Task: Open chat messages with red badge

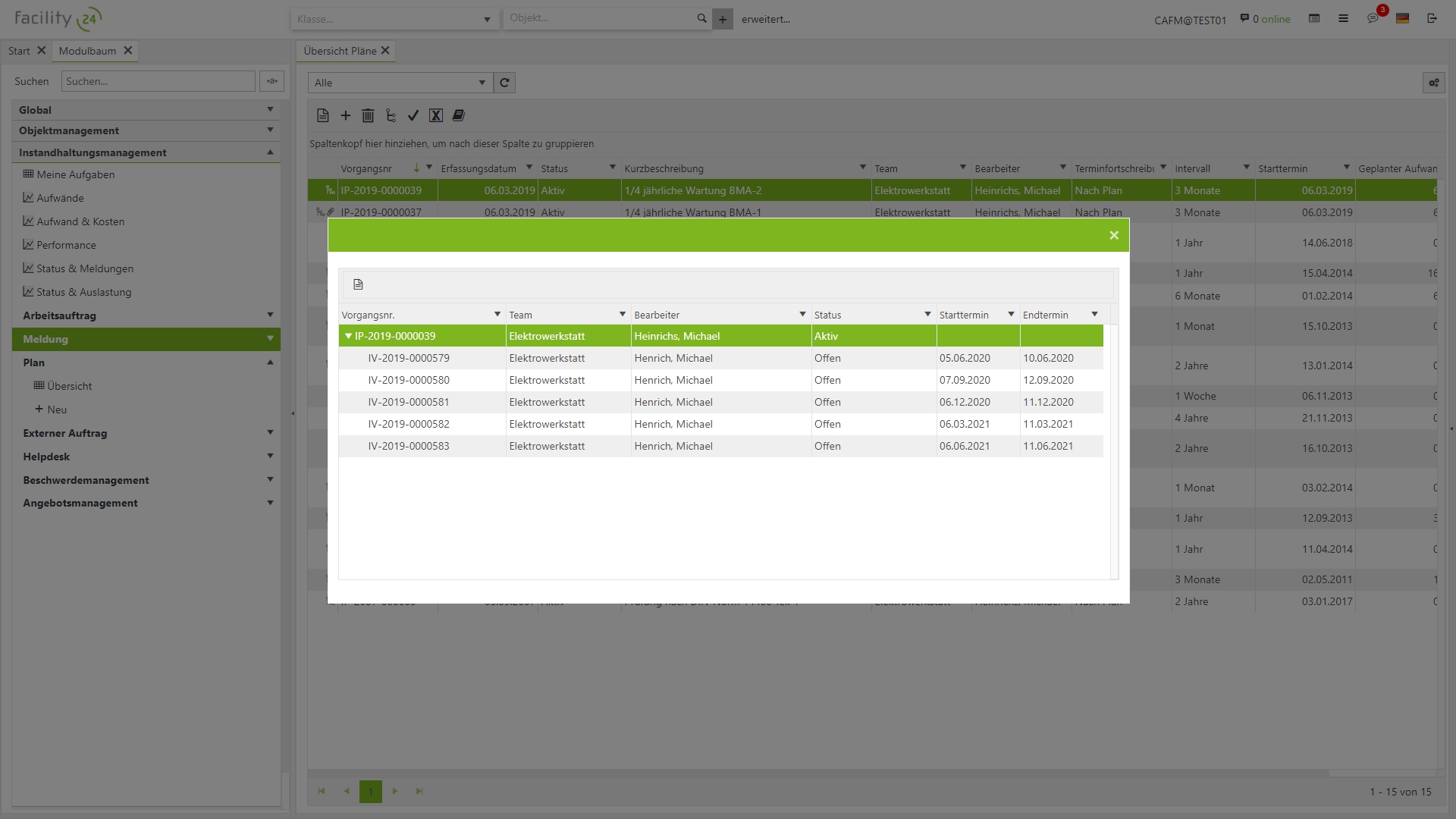Action: tap(1373, 18)
